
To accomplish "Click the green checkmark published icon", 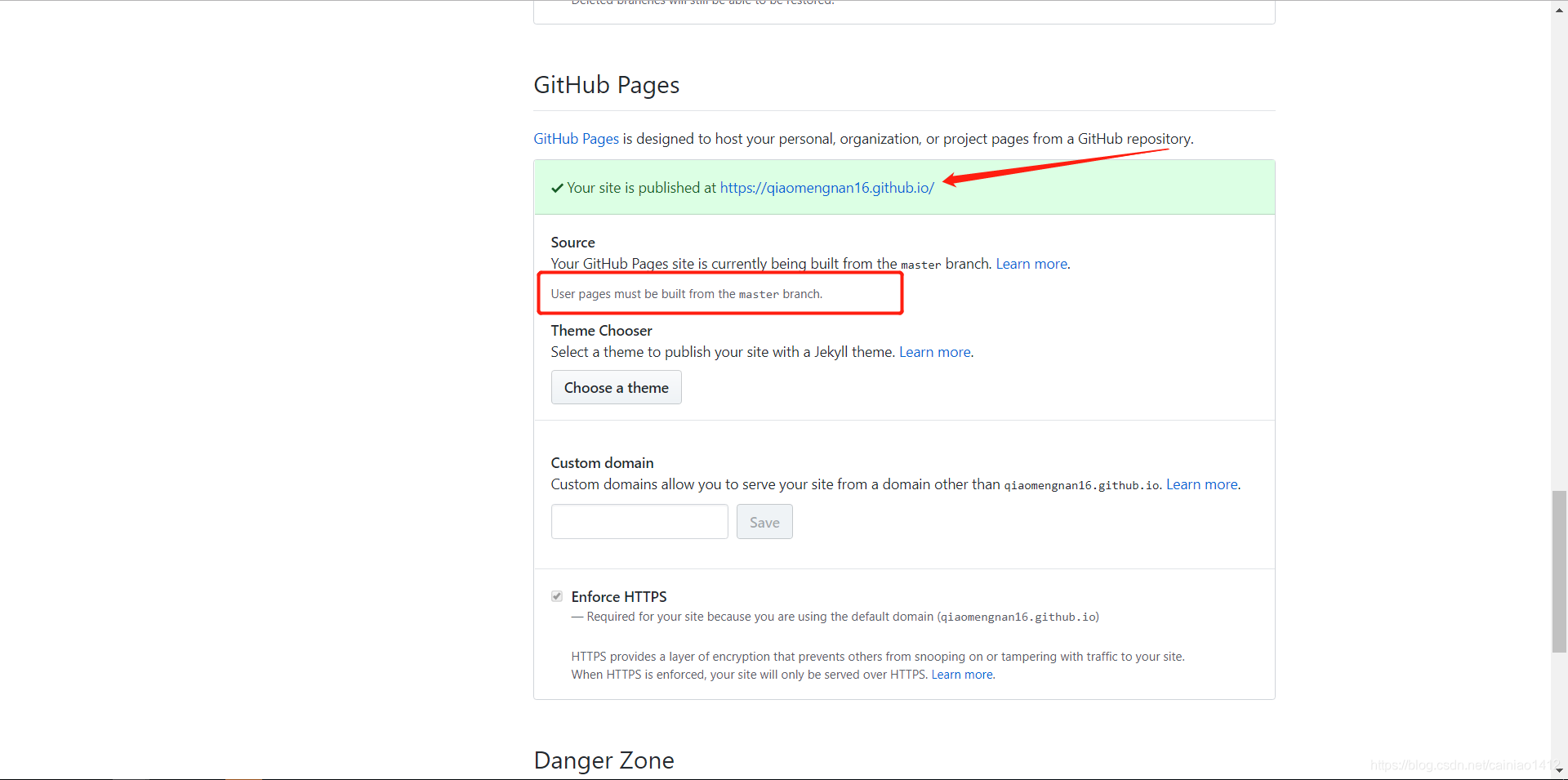I will pyautogui.click(x=557, y=188).
